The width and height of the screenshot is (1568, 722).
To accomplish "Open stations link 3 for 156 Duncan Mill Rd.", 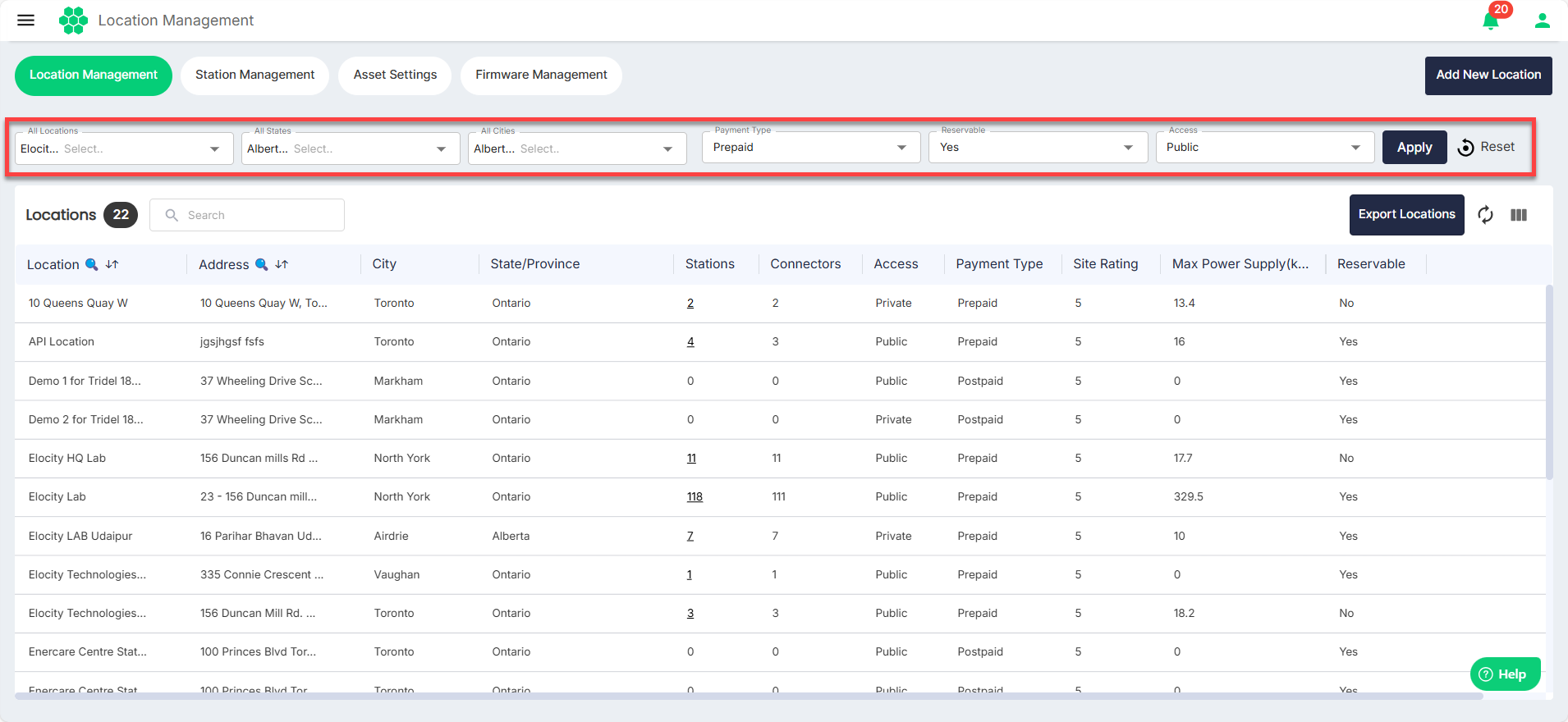I will (690, 614).
